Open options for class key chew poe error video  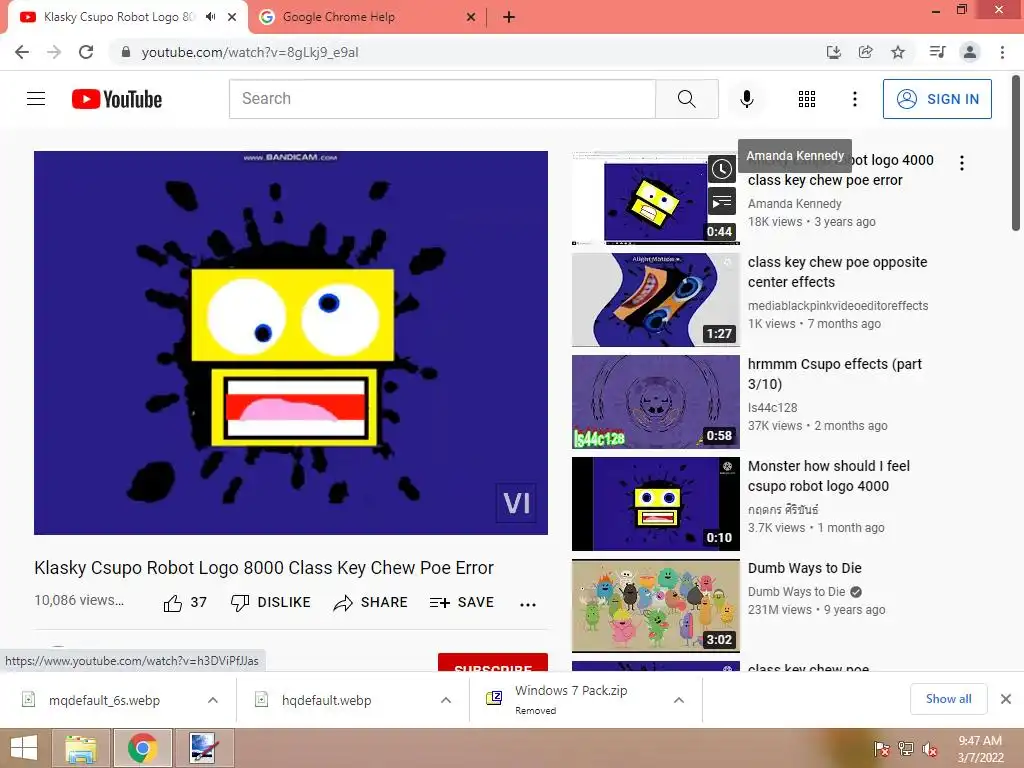click(x=961, y=163)
